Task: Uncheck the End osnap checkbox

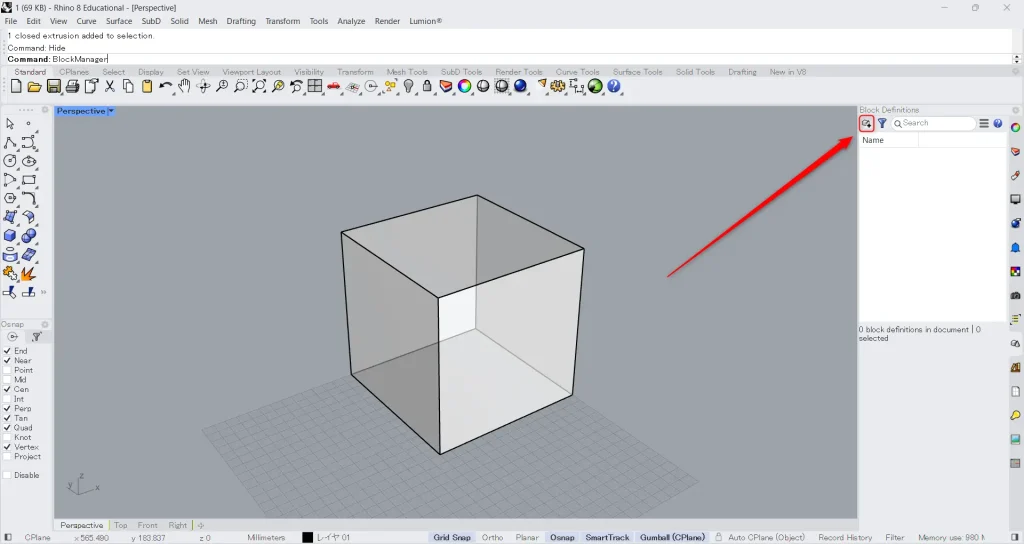Action: 8,351
